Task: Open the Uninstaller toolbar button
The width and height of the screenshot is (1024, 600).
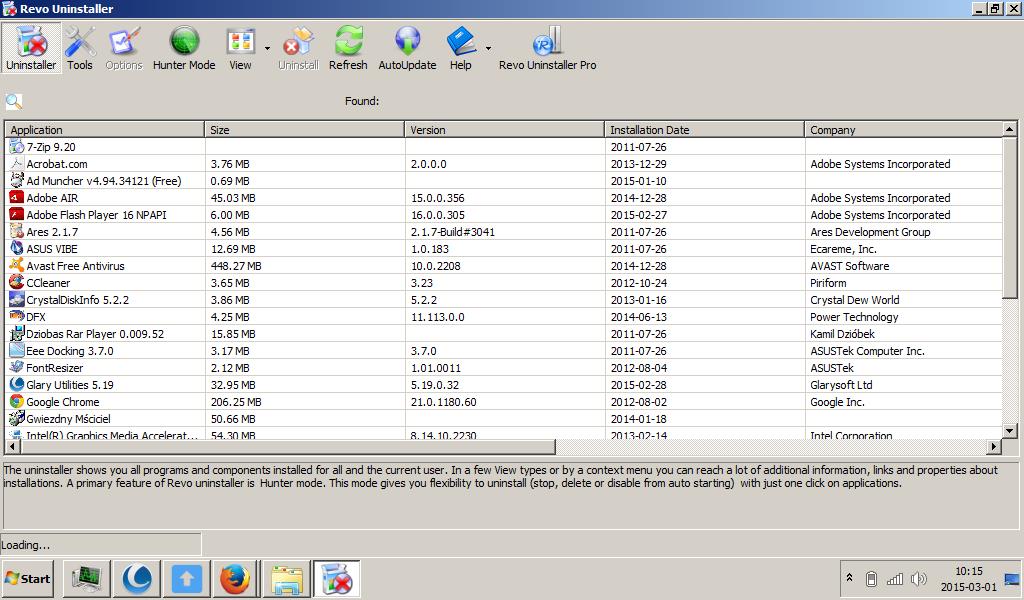Action: tap(31, 48)
